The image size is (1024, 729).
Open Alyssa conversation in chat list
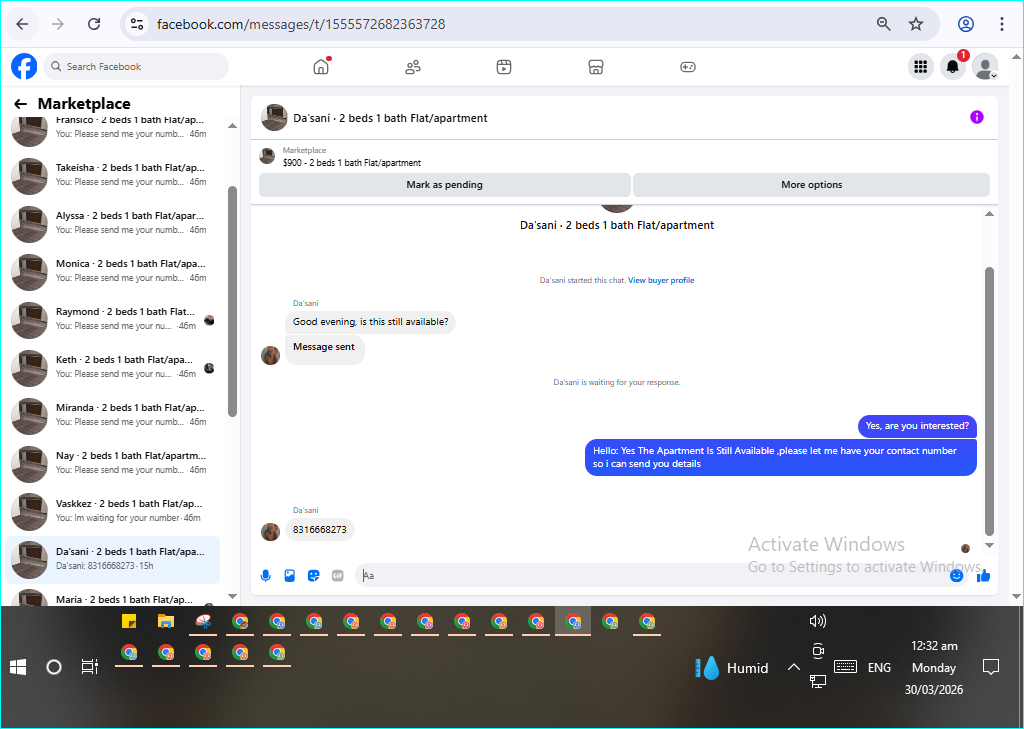[114, 223]
